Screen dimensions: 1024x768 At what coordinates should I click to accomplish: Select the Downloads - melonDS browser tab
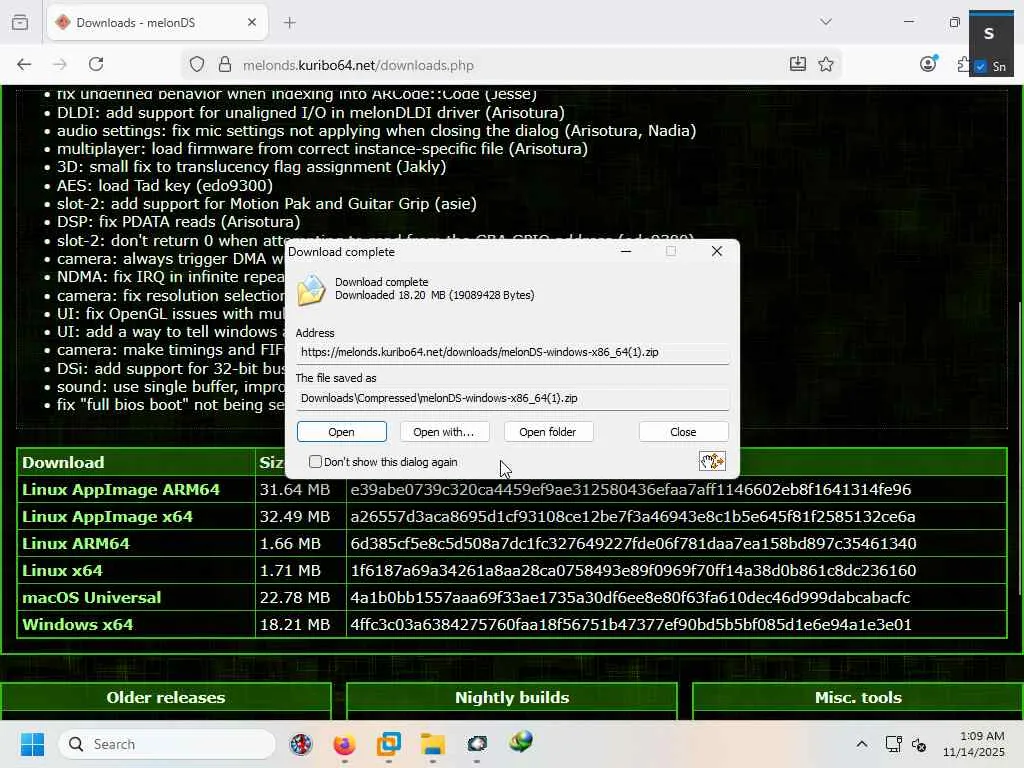click(157, 22)
